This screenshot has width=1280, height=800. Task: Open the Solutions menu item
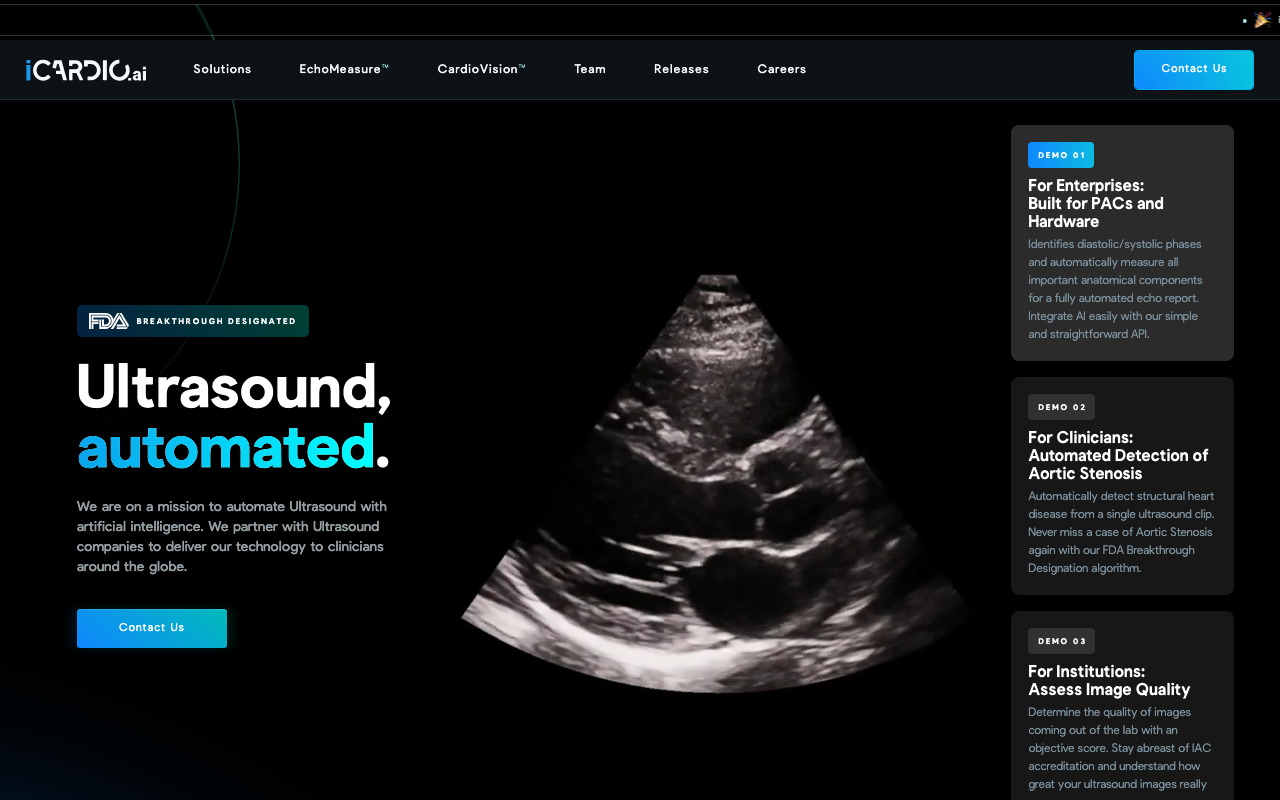222,69
